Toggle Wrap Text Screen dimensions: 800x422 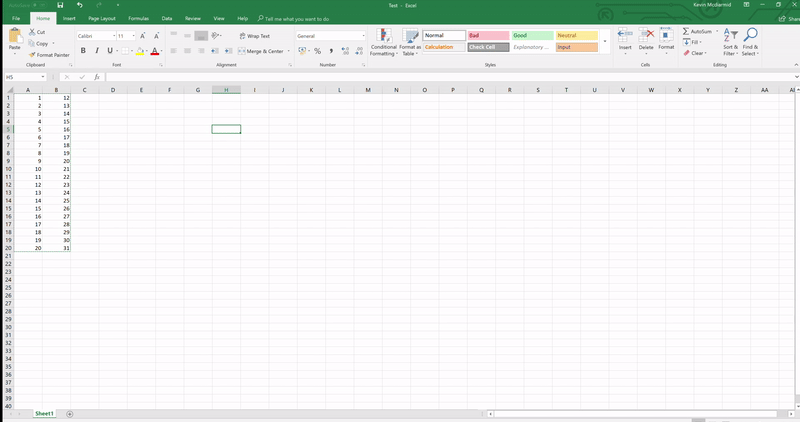pyautogui.click(x=255, y=36)
